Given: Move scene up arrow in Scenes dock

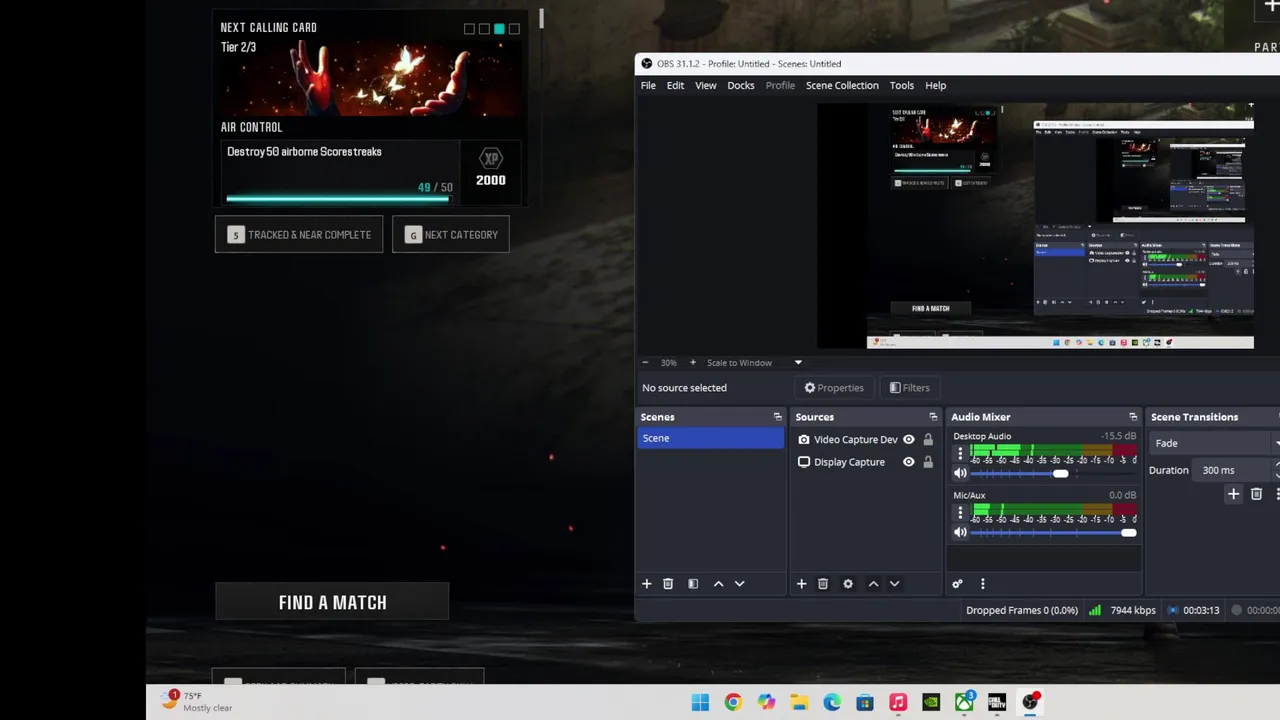Looking at the screenshot, I should coord(718,584).
